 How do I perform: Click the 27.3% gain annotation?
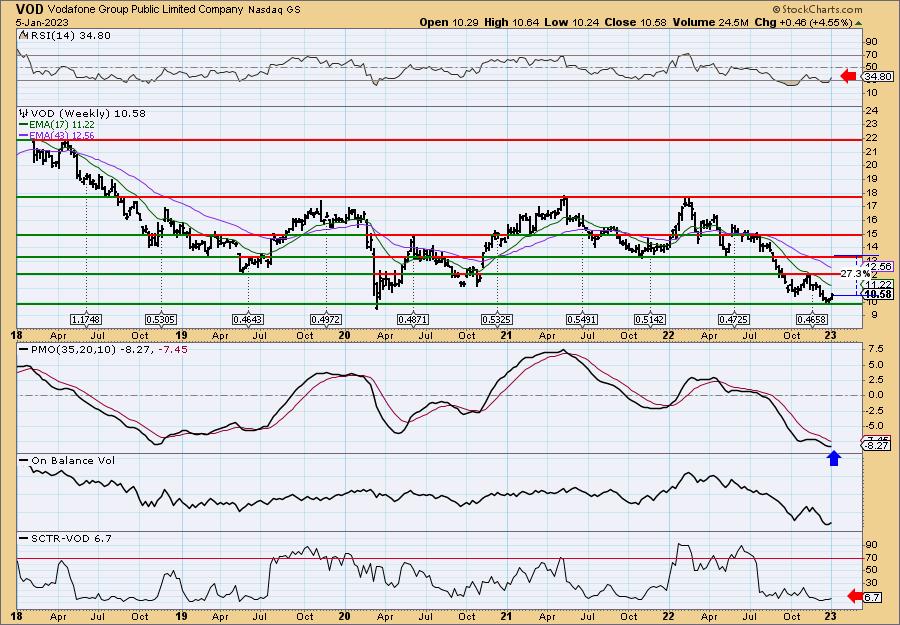pyautogui.click(x=855, y=274)
